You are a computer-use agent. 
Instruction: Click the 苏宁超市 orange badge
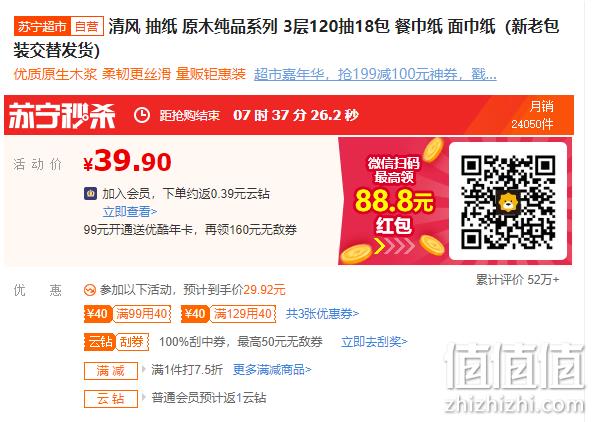click(42, 27)
